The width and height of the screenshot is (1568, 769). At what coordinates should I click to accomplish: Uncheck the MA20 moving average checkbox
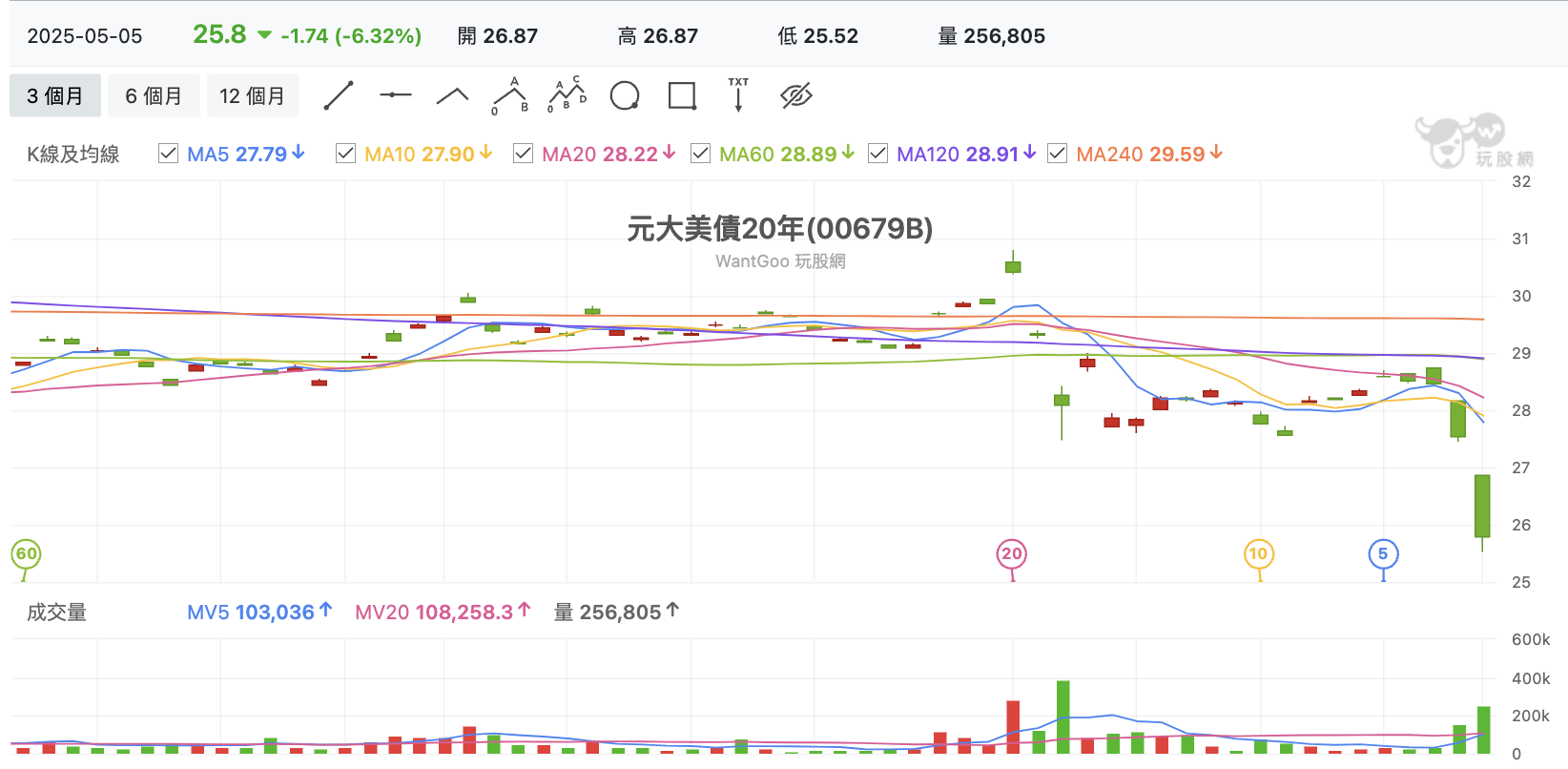tap(524, 154)
